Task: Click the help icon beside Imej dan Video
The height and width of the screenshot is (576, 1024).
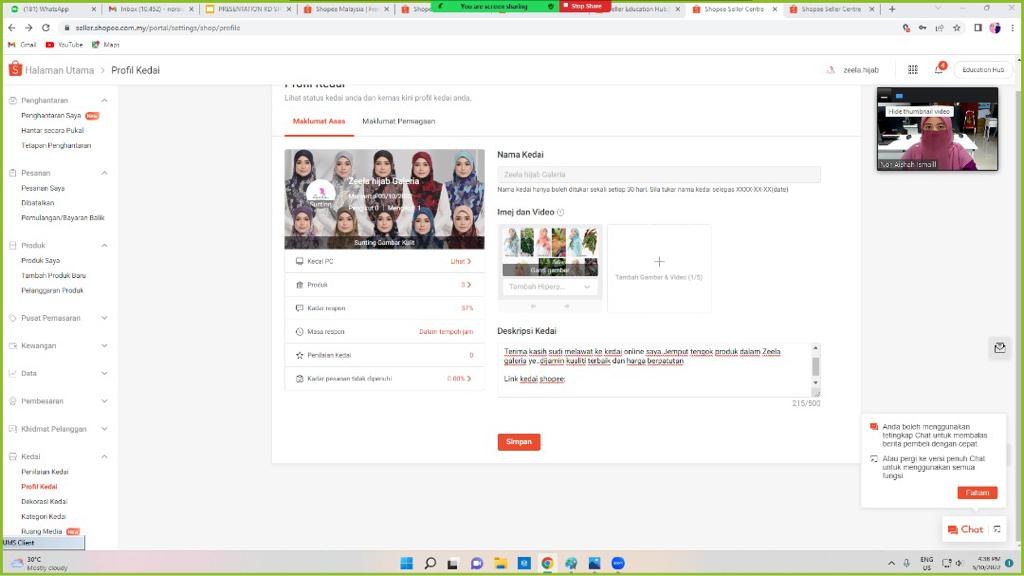Action: coord(560,212)
